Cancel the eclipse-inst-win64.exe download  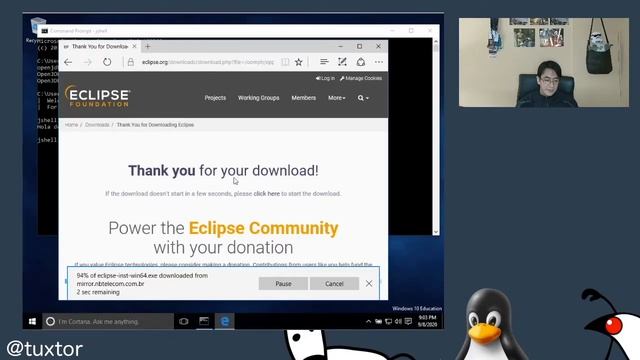[334, 284]
